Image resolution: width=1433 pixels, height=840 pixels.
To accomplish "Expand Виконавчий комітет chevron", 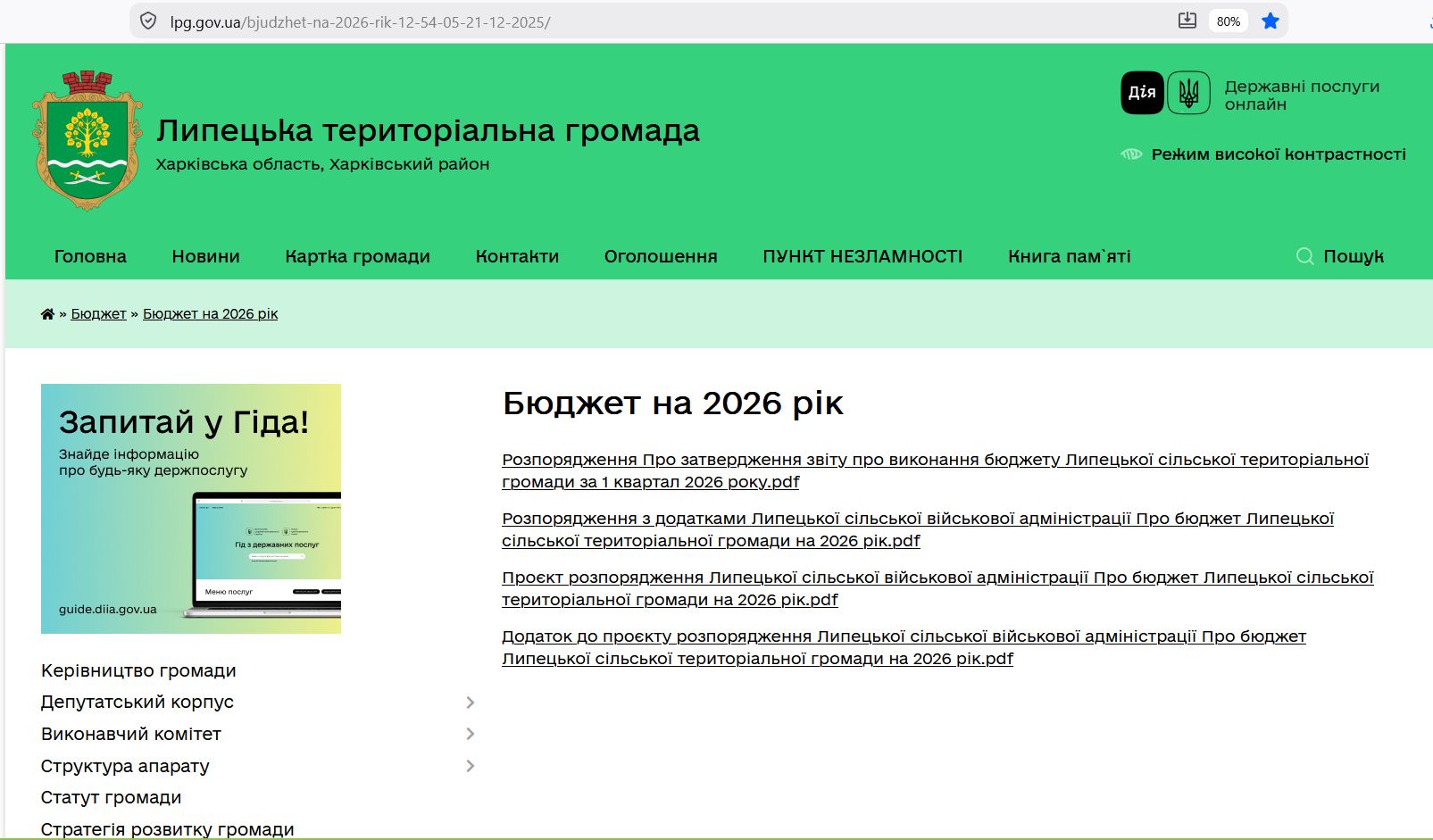I will pyautogui.click(x=471, y=734).
